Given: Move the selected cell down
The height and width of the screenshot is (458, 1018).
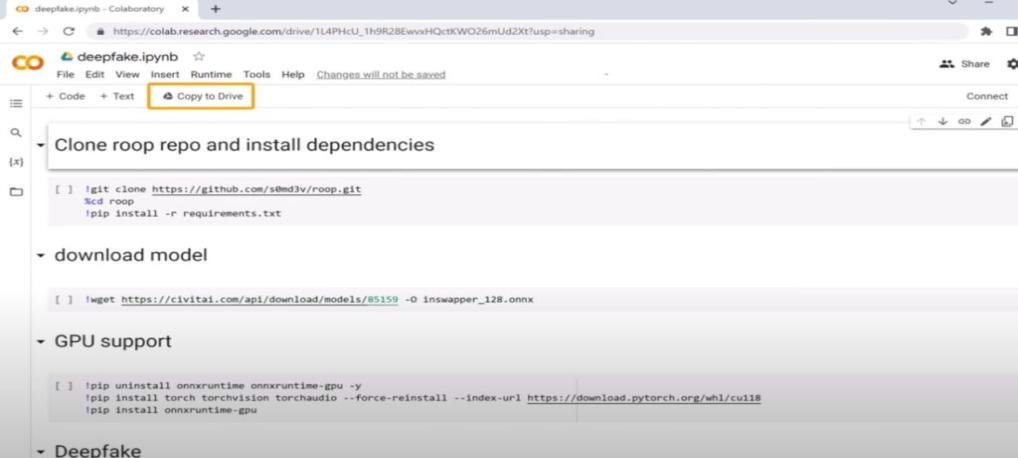Looking at the screenshot, I should coord(943,121).
